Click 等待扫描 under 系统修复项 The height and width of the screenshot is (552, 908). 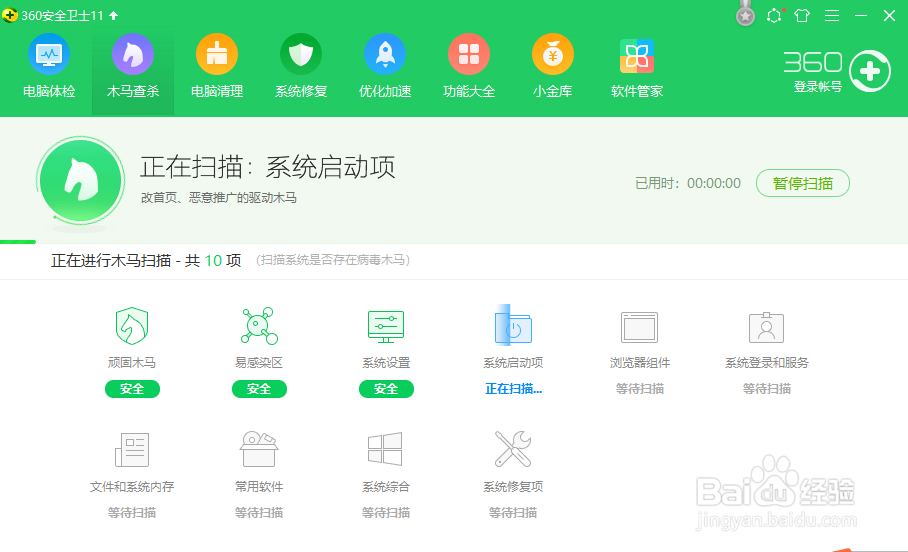click(x=513, y=513)
